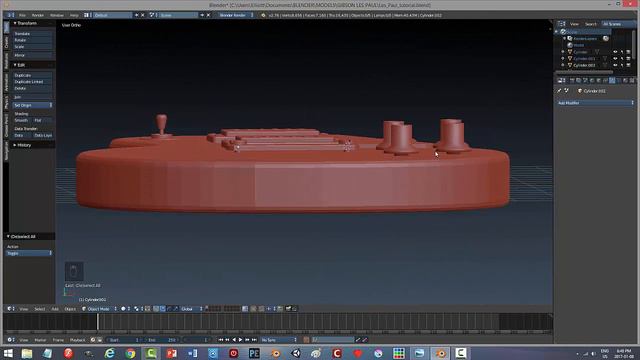
Task: Click the Delete button in Edit panel
Action: [32, 88]
